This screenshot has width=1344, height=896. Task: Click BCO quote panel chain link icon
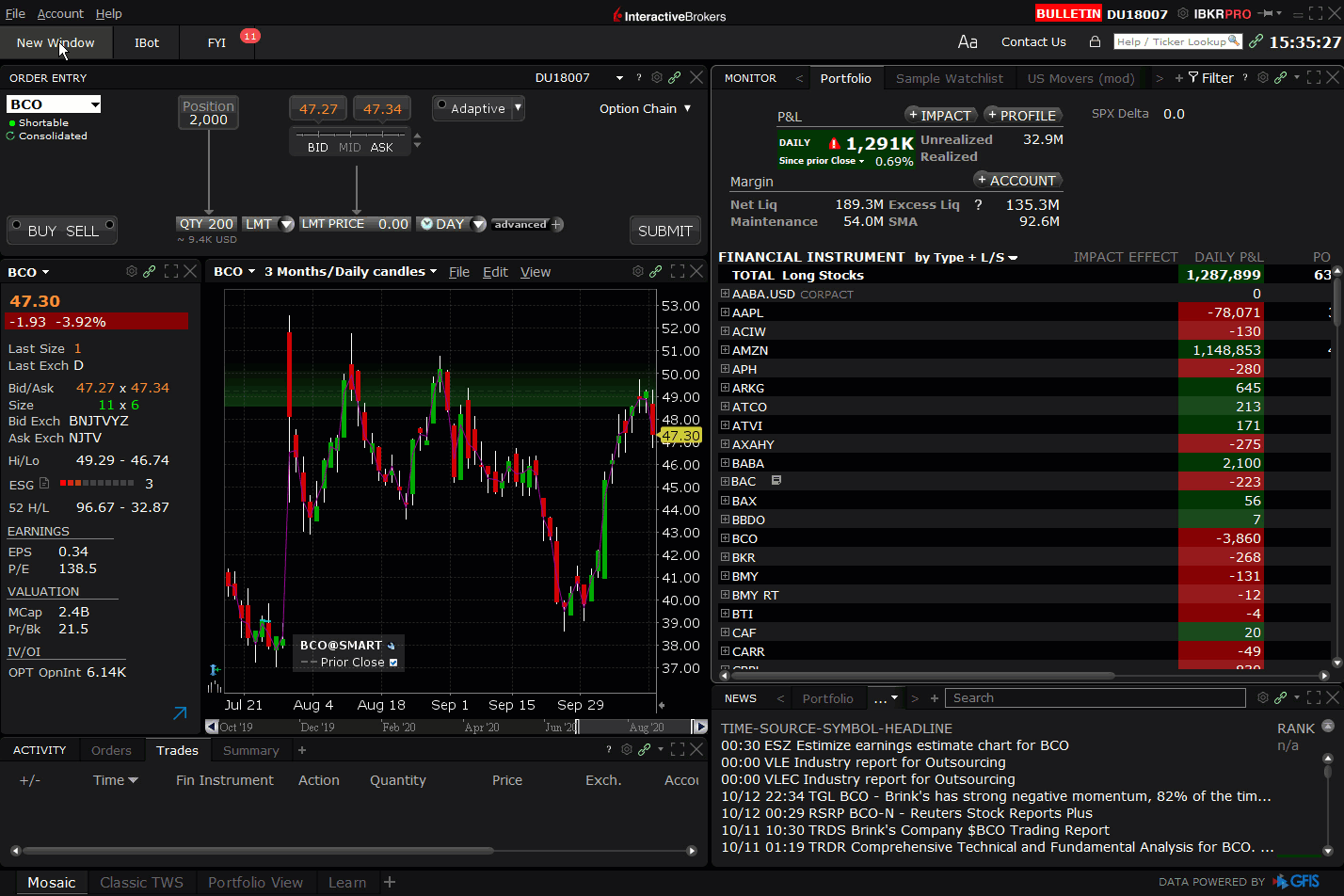tap(150, 271)
